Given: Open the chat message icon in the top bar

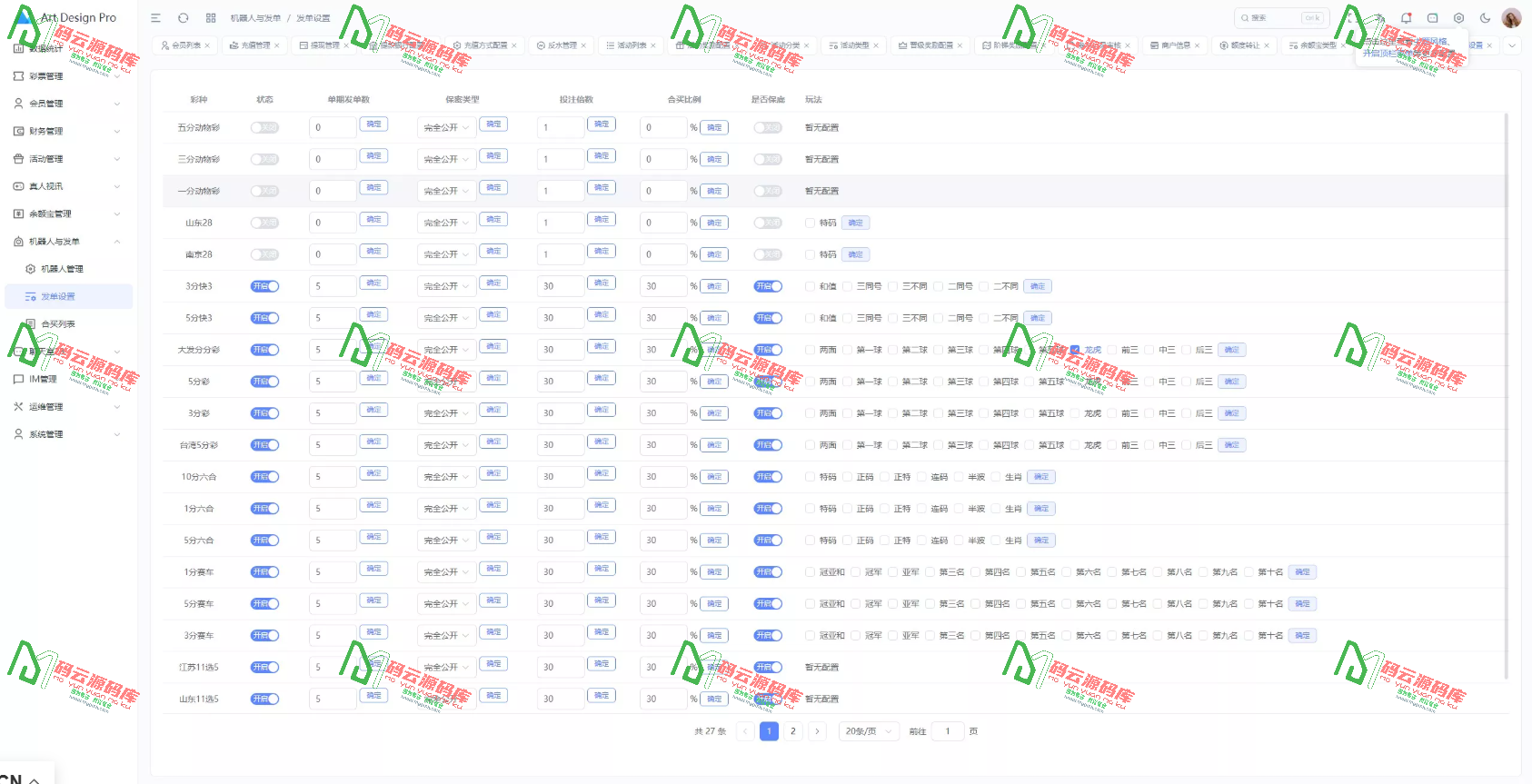Looking at the screenshot, I should tap(1432, 18).
